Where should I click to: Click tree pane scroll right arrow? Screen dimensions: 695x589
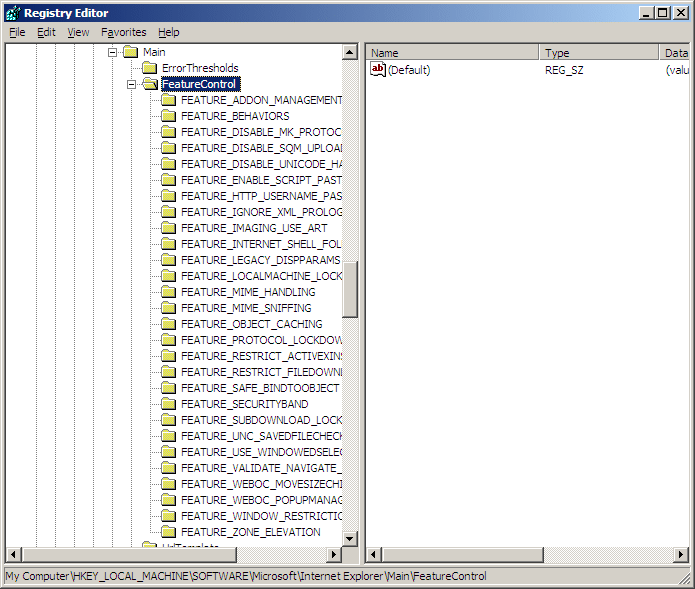tap(335, 554)
